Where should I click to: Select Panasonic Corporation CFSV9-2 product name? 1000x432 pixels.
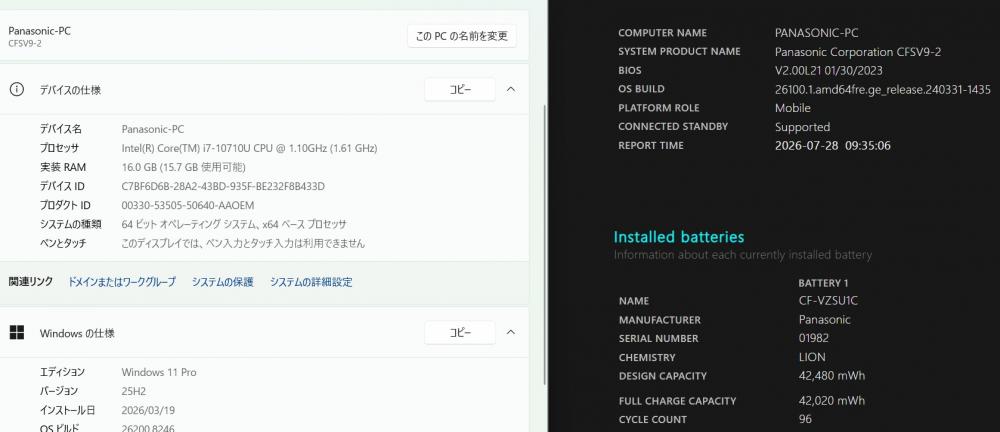[x=858, y=52]
